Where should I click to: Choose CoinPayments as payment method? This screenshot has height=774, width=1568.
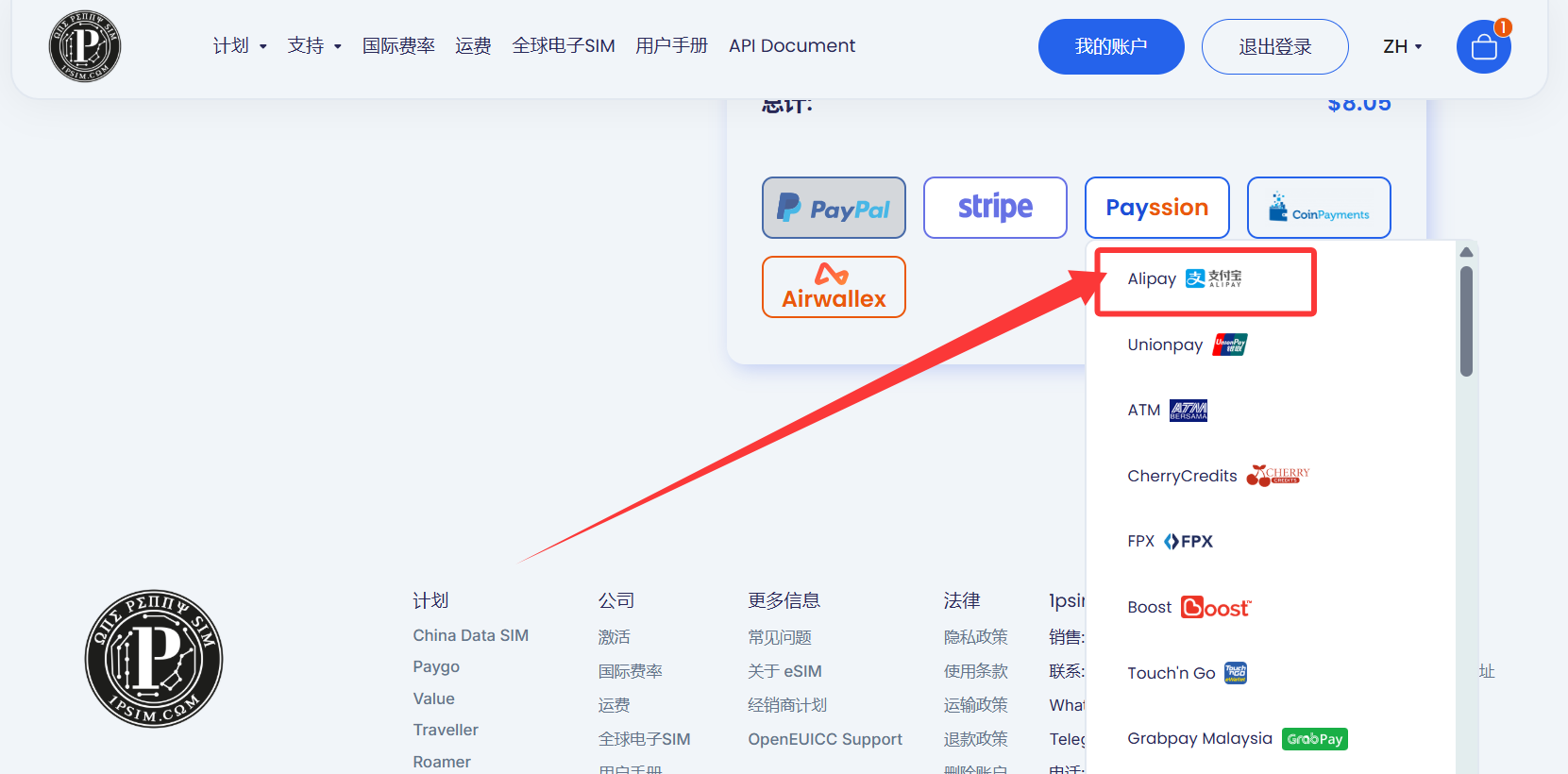[x=1319, y=208]
